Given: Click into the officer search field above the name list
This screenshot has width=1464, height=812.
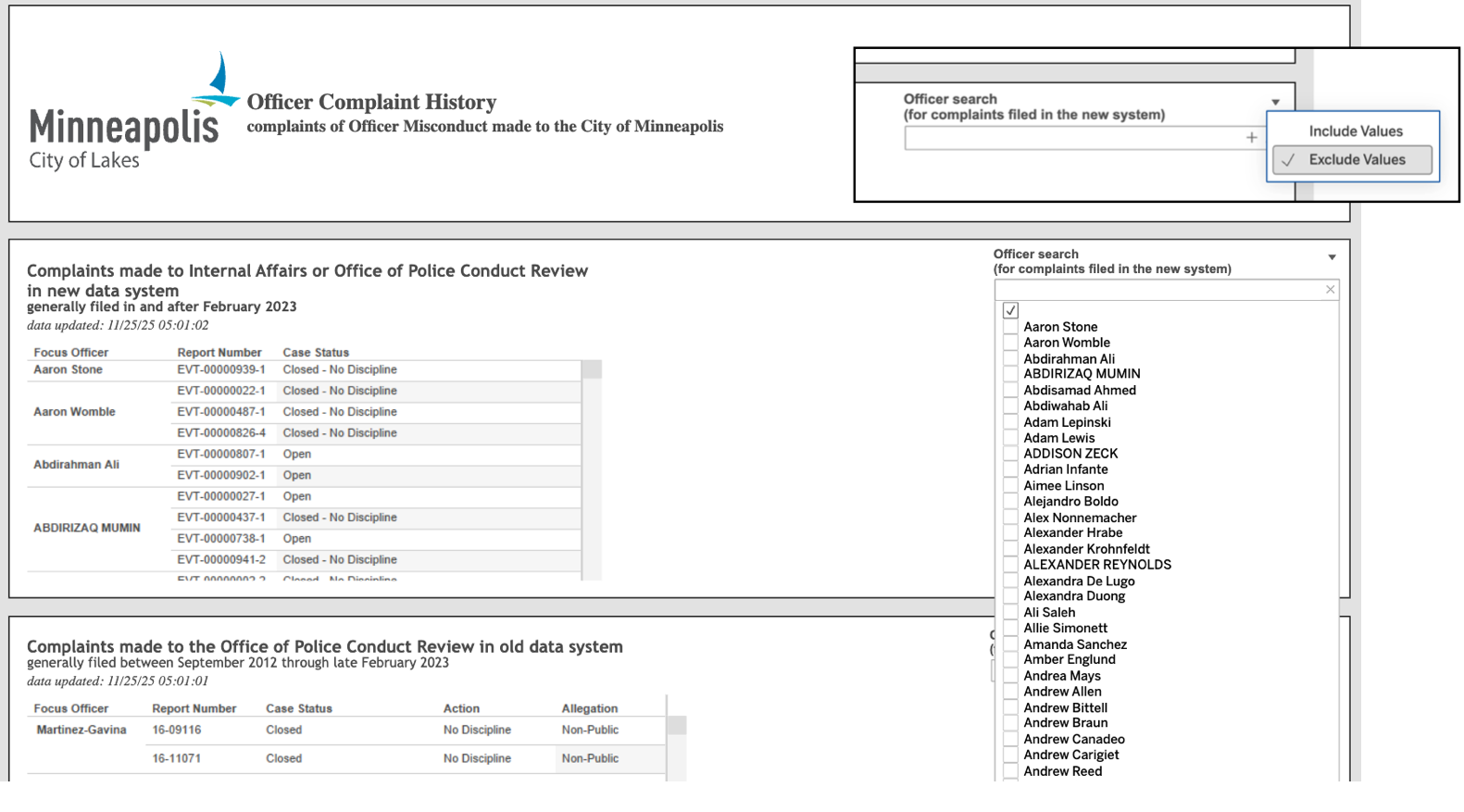Looking at the screenshot, I should pos(1157,290).
